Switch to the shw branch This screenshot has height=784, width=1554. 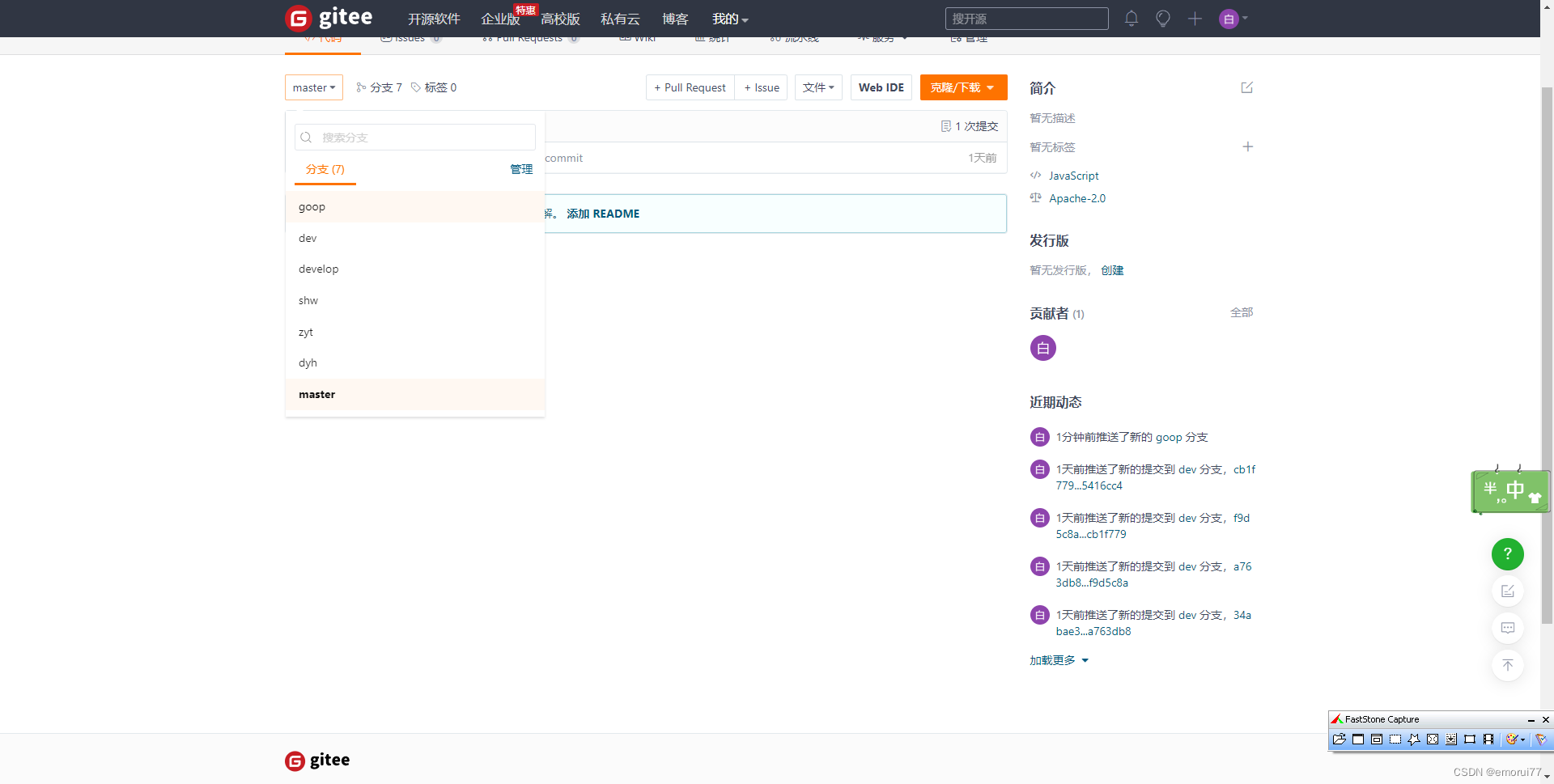pyautogui.click(x=414, y=301)
